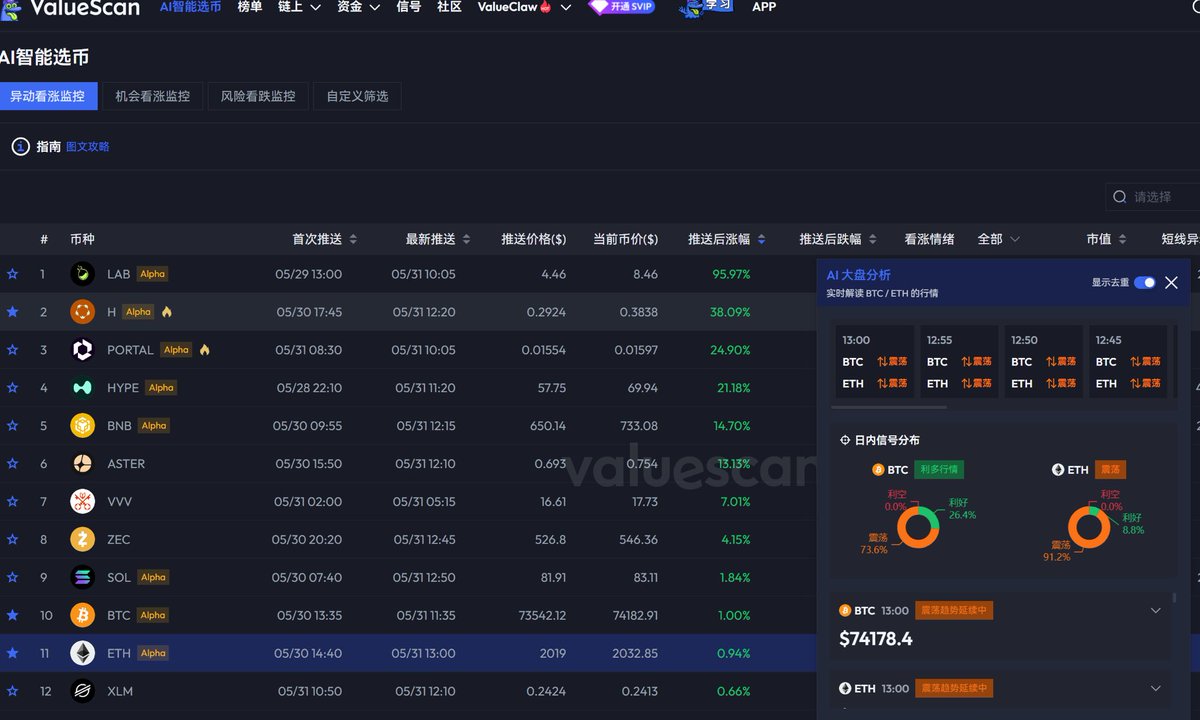Click the H coin icon

82,312
